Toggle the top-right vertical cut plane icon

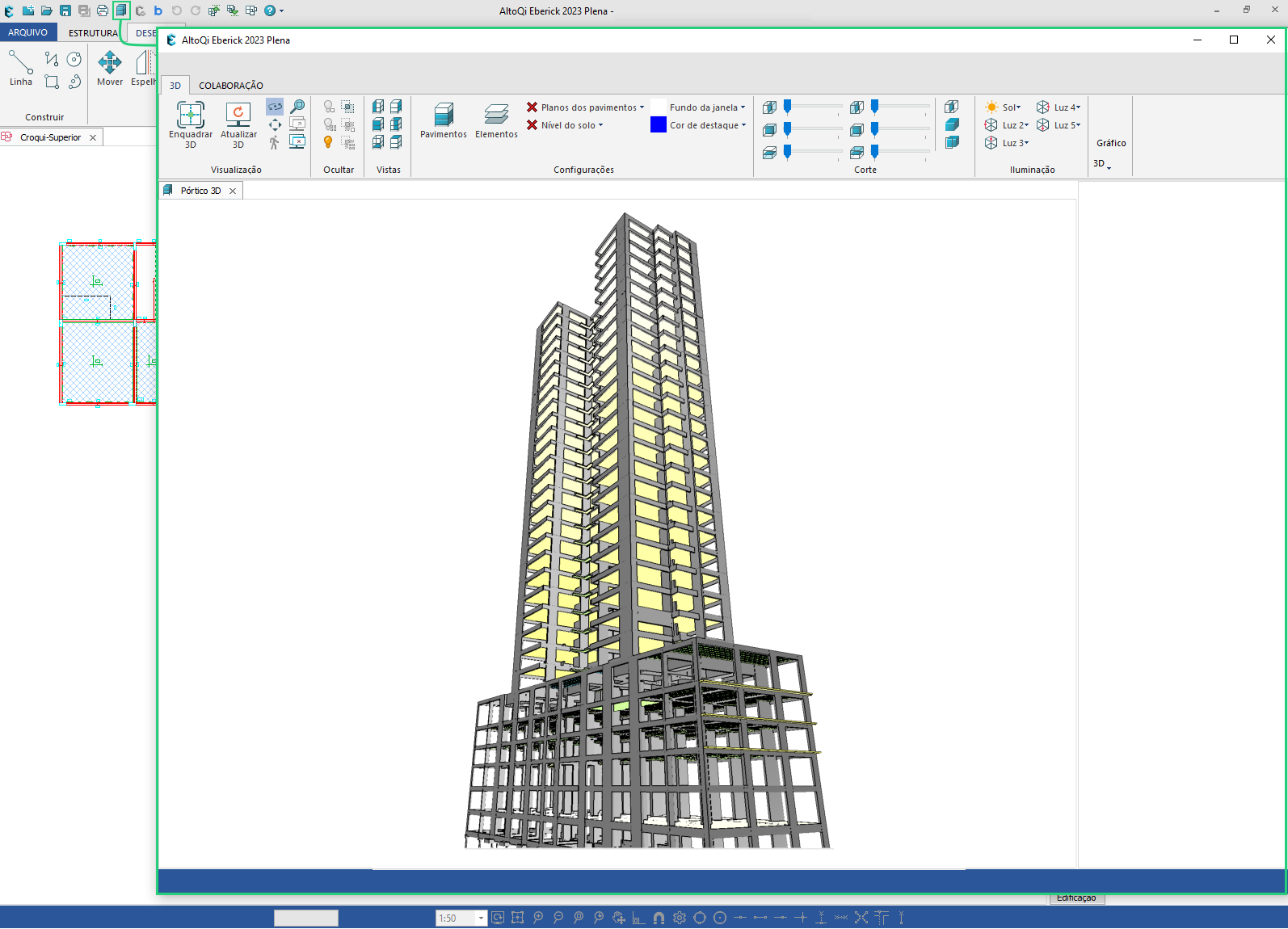pos(857,107)
